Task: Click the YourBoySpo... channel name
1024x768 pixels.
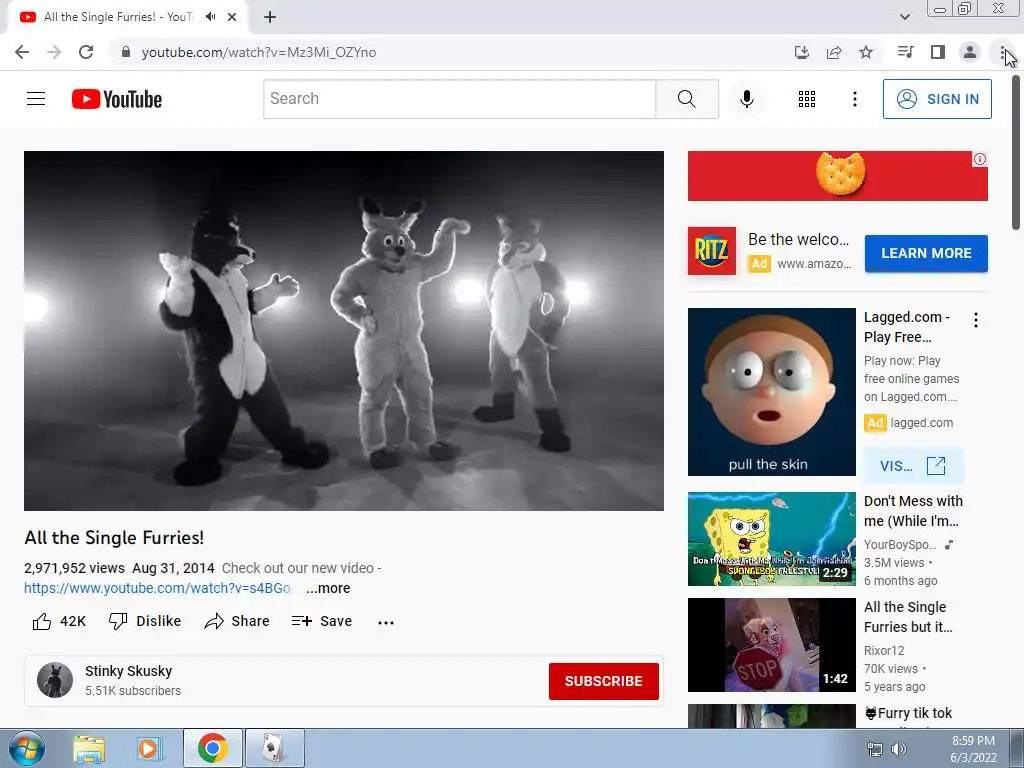Action: tap(900, 545)
